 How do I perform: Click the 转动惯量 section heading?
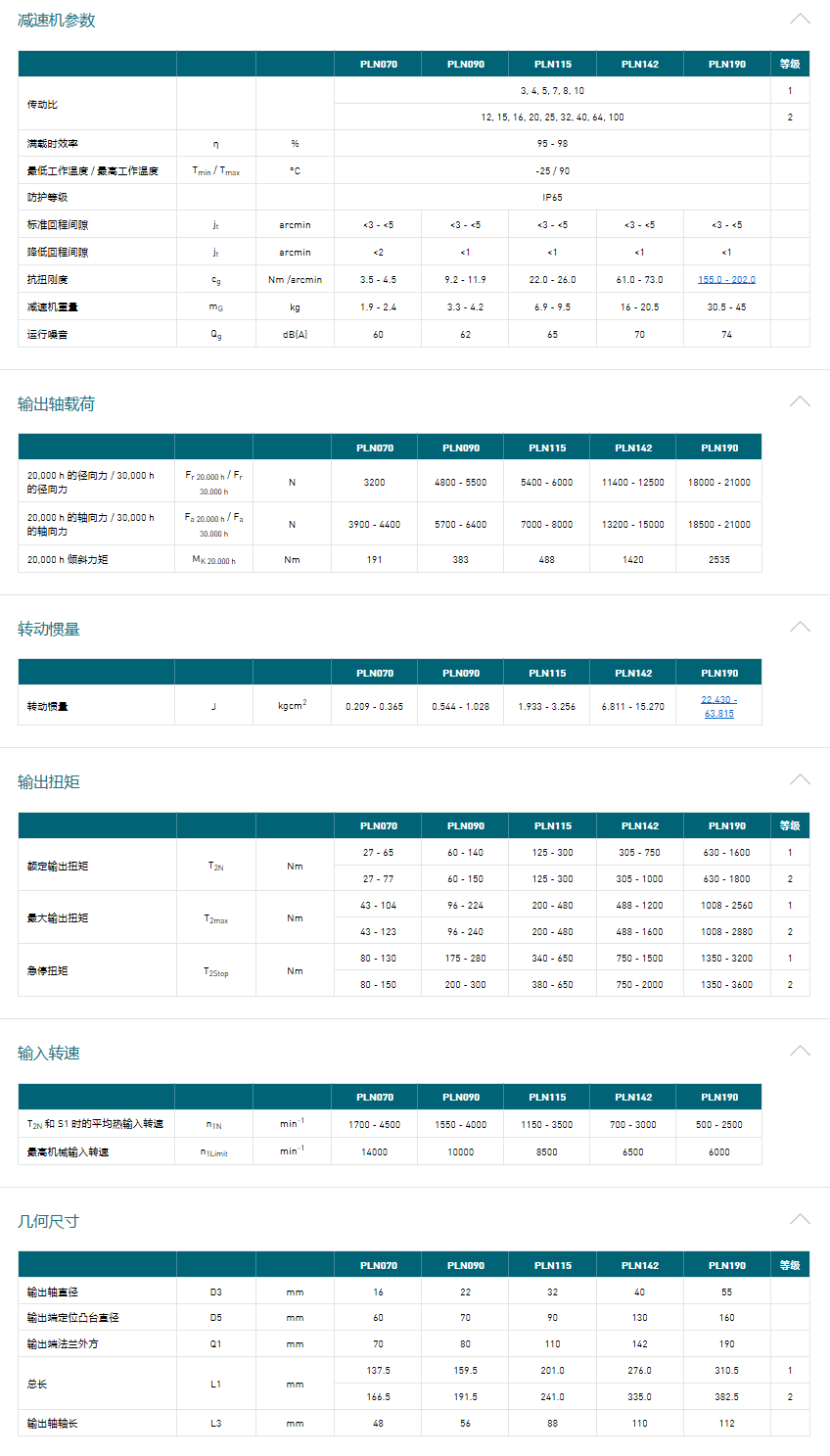pyautogui.click(x=49, y=630)
